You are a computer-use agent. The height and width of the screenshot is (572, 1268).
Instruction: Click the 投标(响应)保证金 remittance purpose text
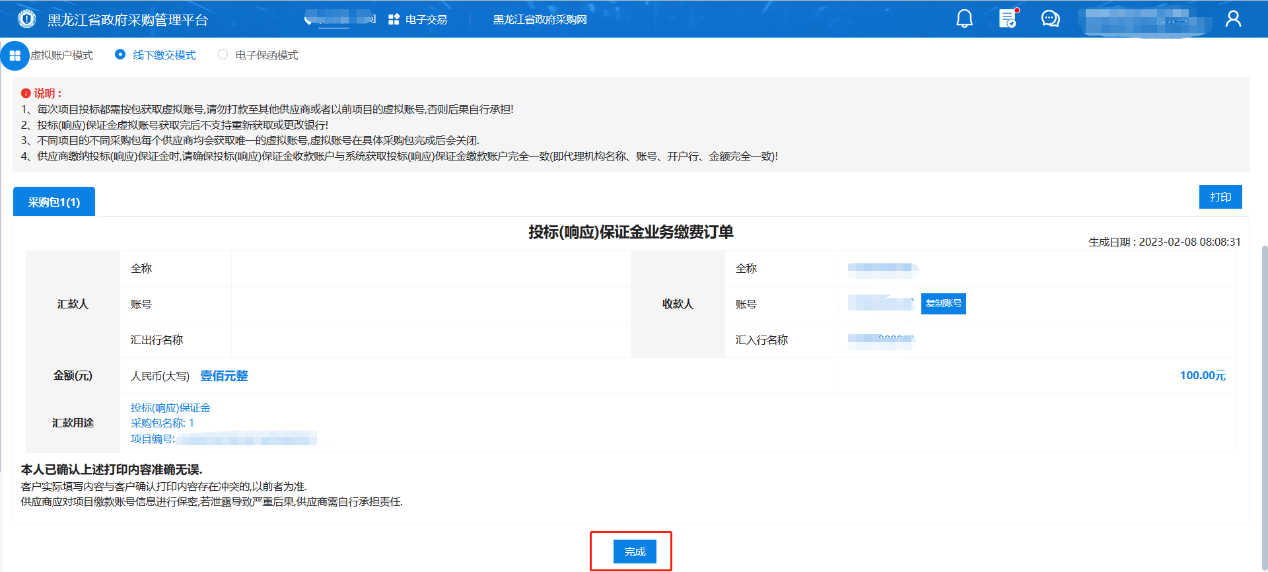[171, 408]
